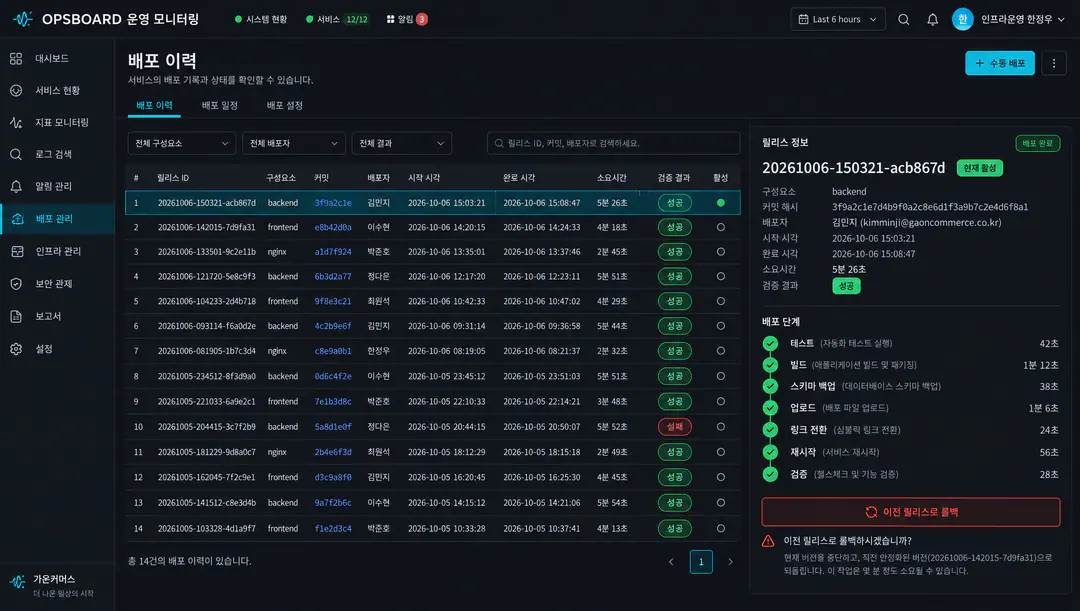Open the Last 6 hours time range dropdown
1080x611 pixels.
pyautogui.click(x=838, y=19)
